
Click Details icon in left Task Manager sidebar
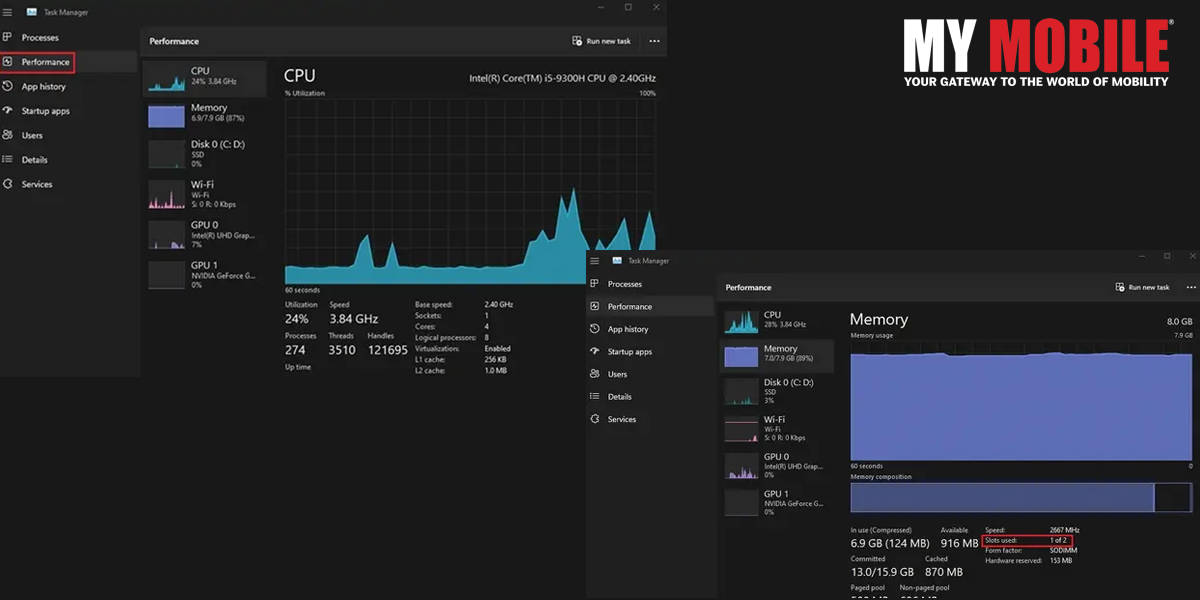7,159
